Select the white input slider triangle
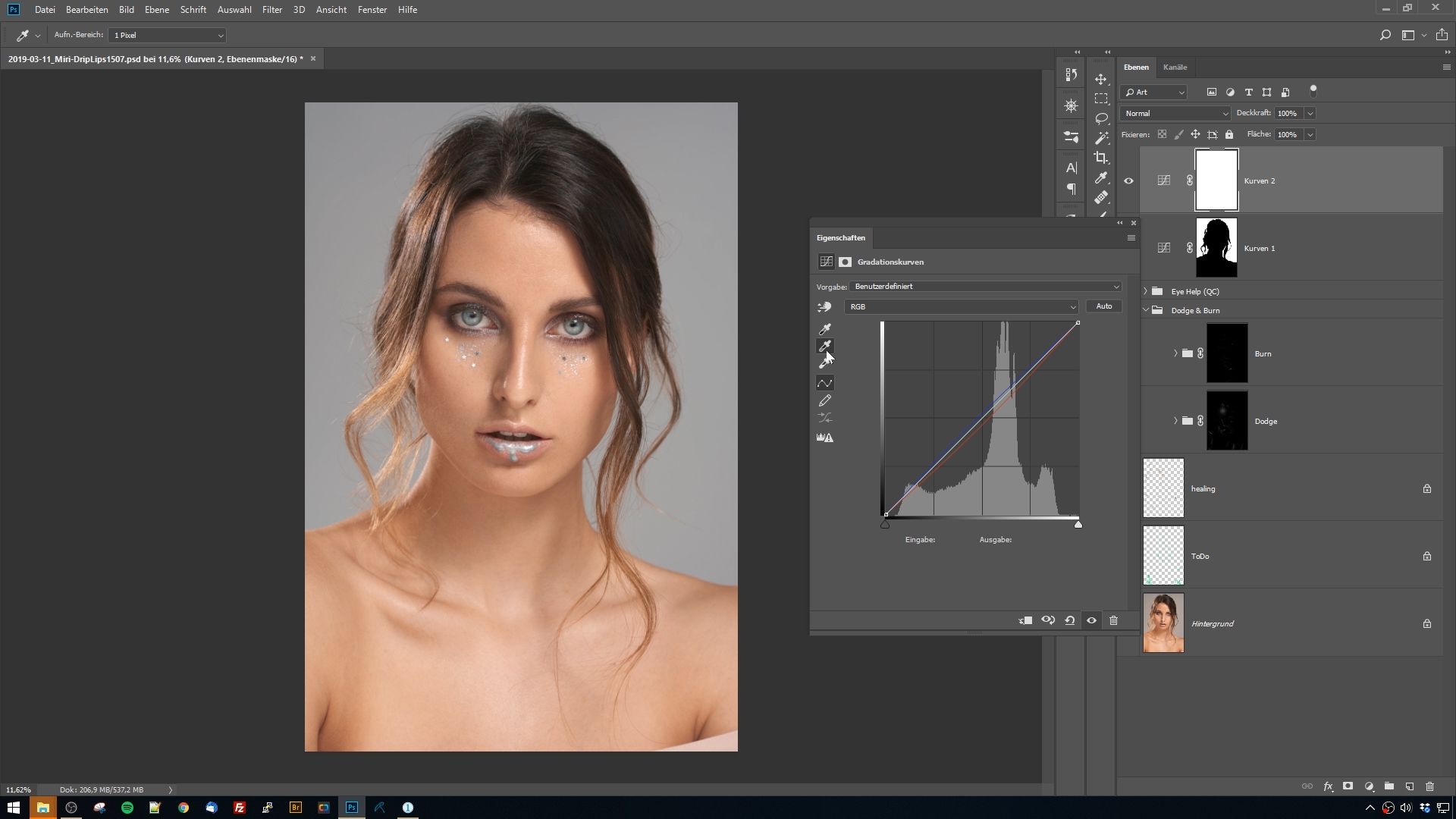 tap(1078, 524)
